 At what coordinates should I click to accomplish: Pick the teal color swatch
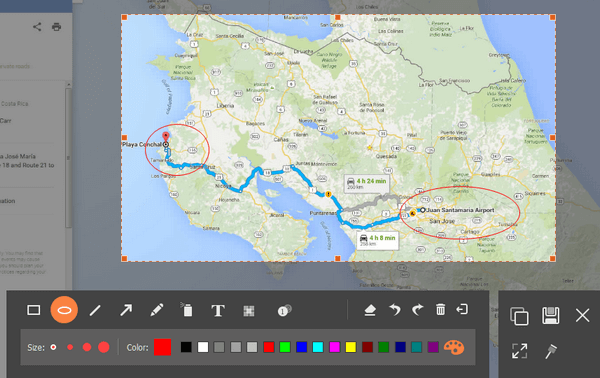pos(416,347)
